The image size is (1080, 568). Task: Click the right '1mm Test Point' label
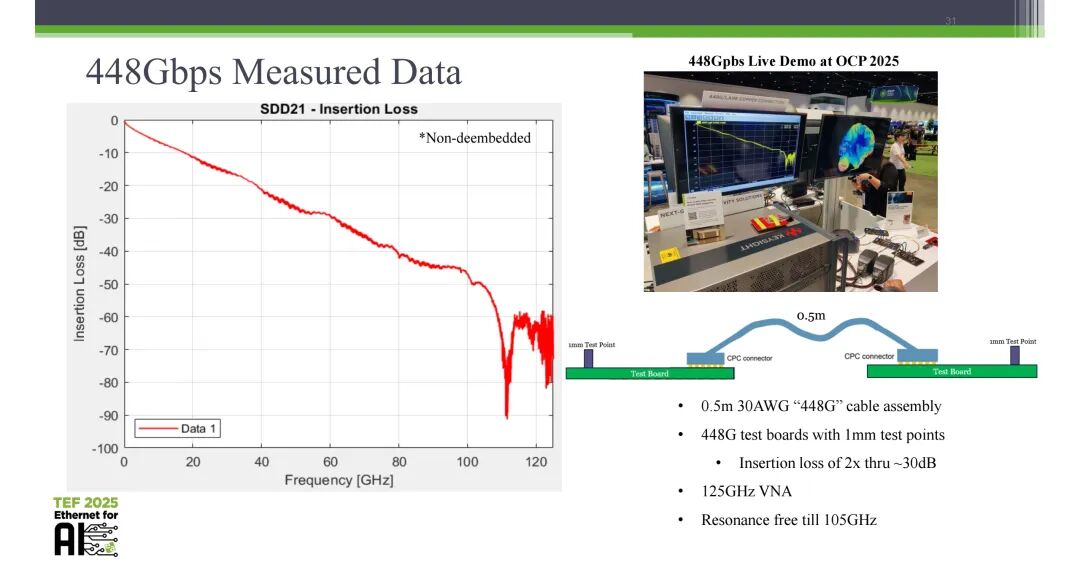tap(1012, 341)
